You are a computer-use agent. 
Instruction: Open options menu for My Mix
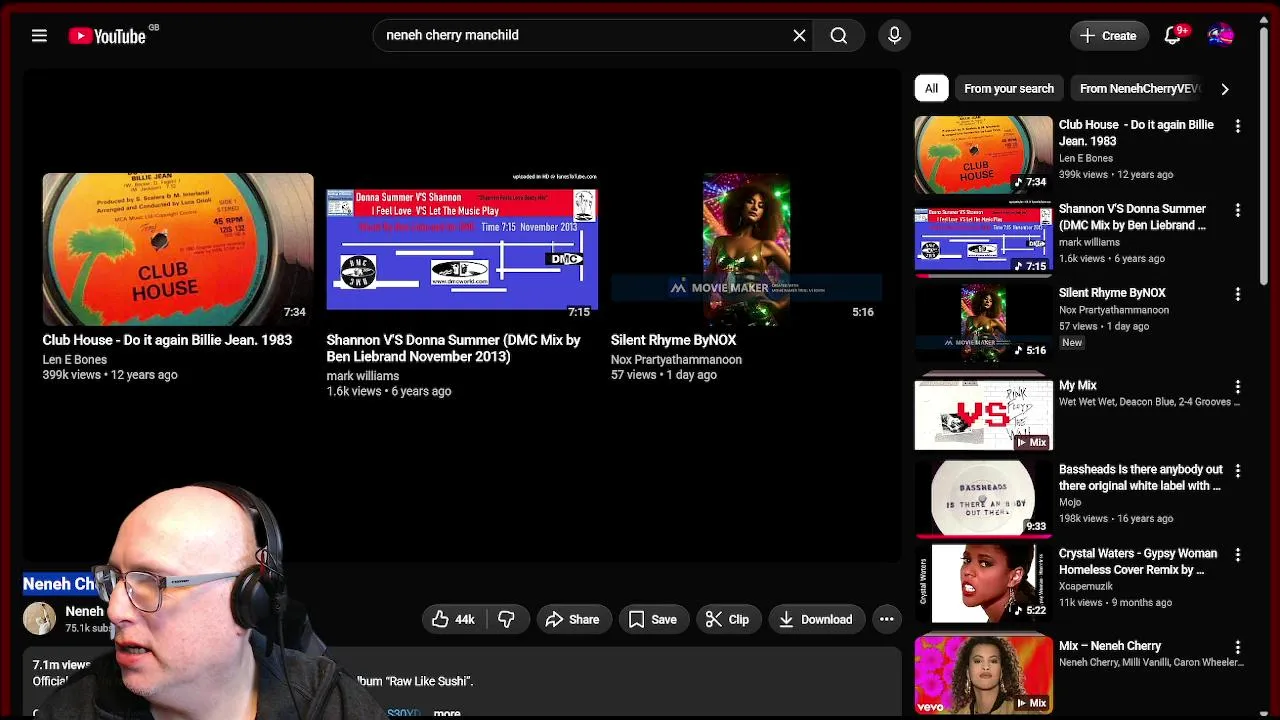[x=1238, y=386]
